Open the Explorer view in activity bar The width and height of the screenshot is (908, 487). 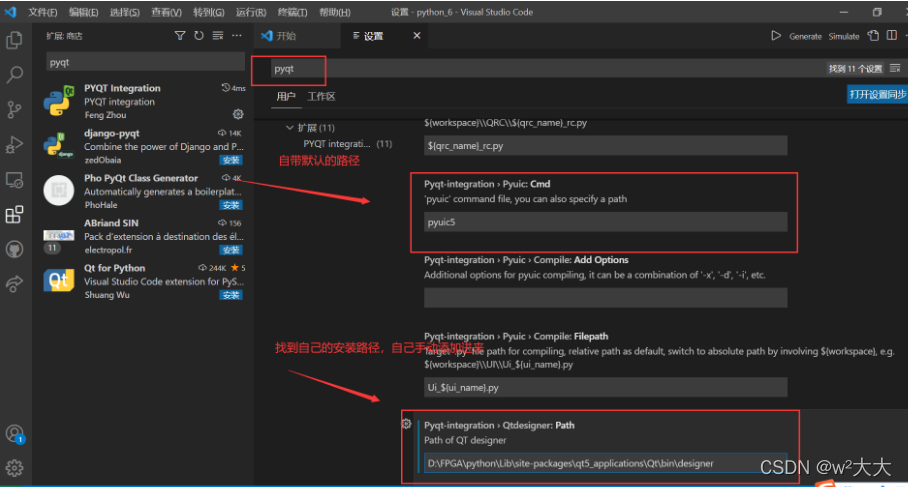(14, 39)
